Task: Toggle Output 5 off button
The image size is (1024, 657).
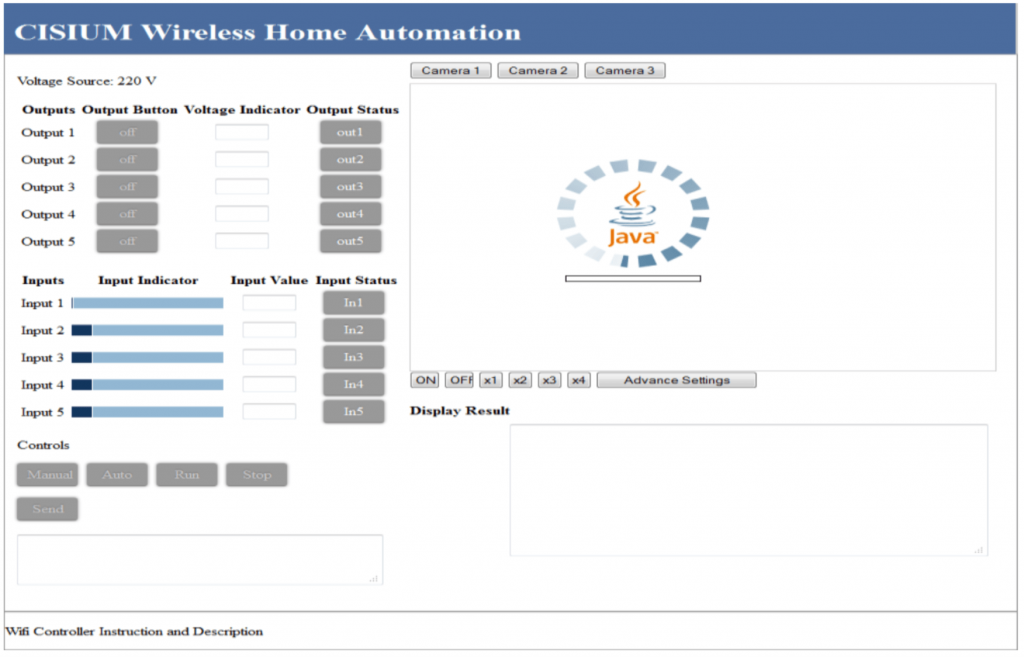Action: tap(127, 242)
